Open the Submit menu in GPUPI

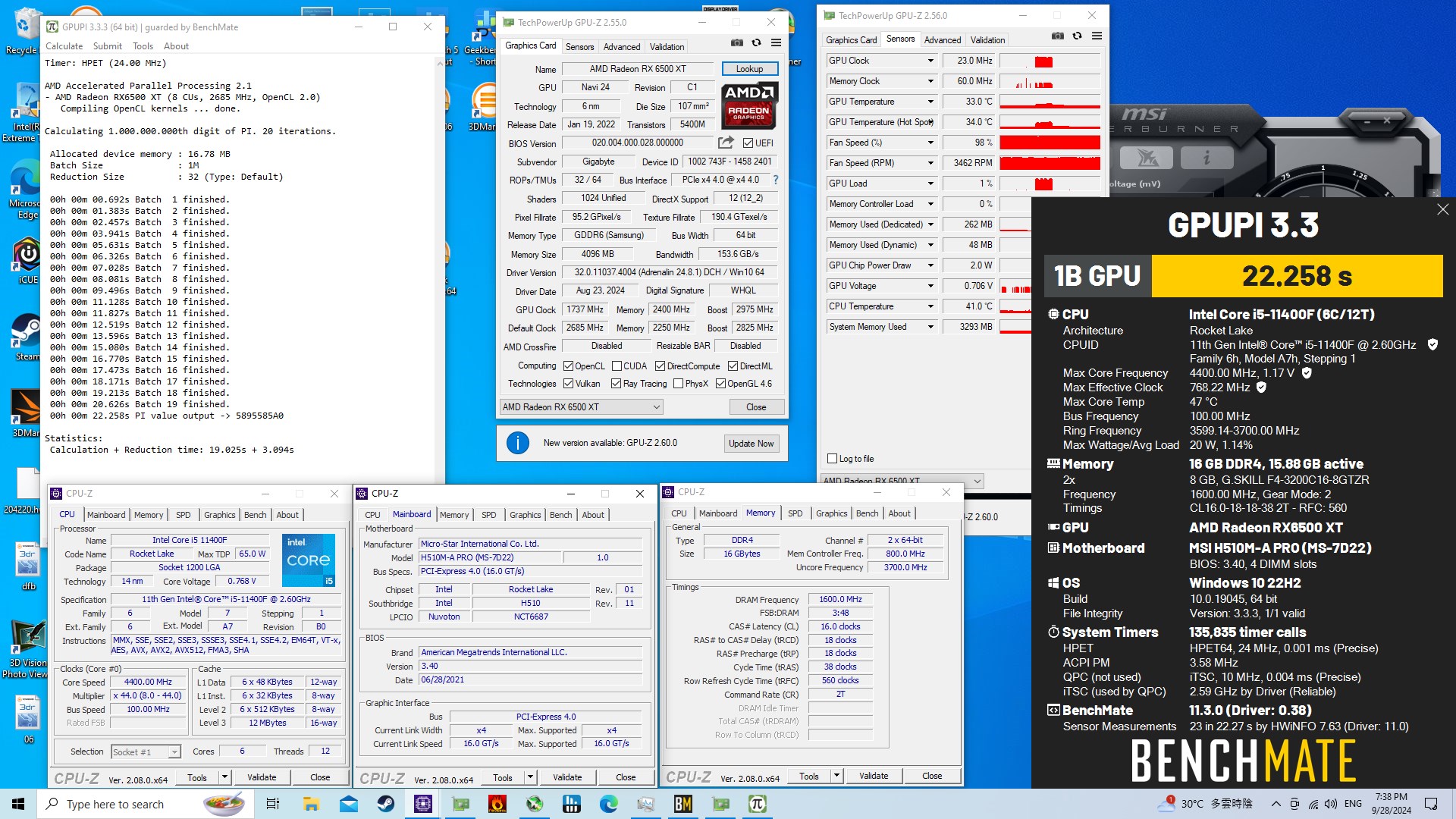107,46
